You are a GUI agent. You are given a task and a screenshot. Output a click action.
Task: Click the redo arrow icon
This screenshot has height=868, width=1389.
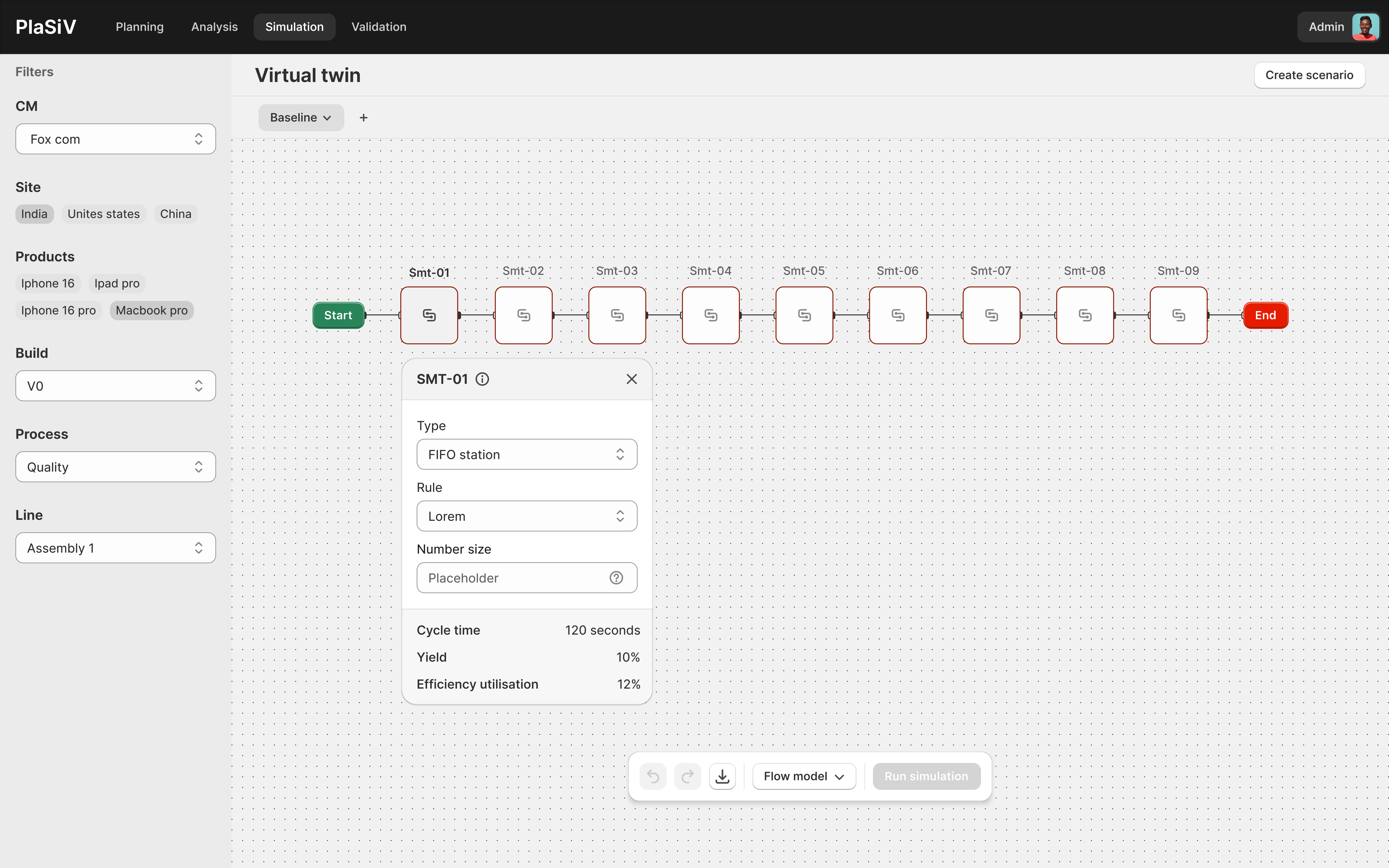[x=687, y=776]
